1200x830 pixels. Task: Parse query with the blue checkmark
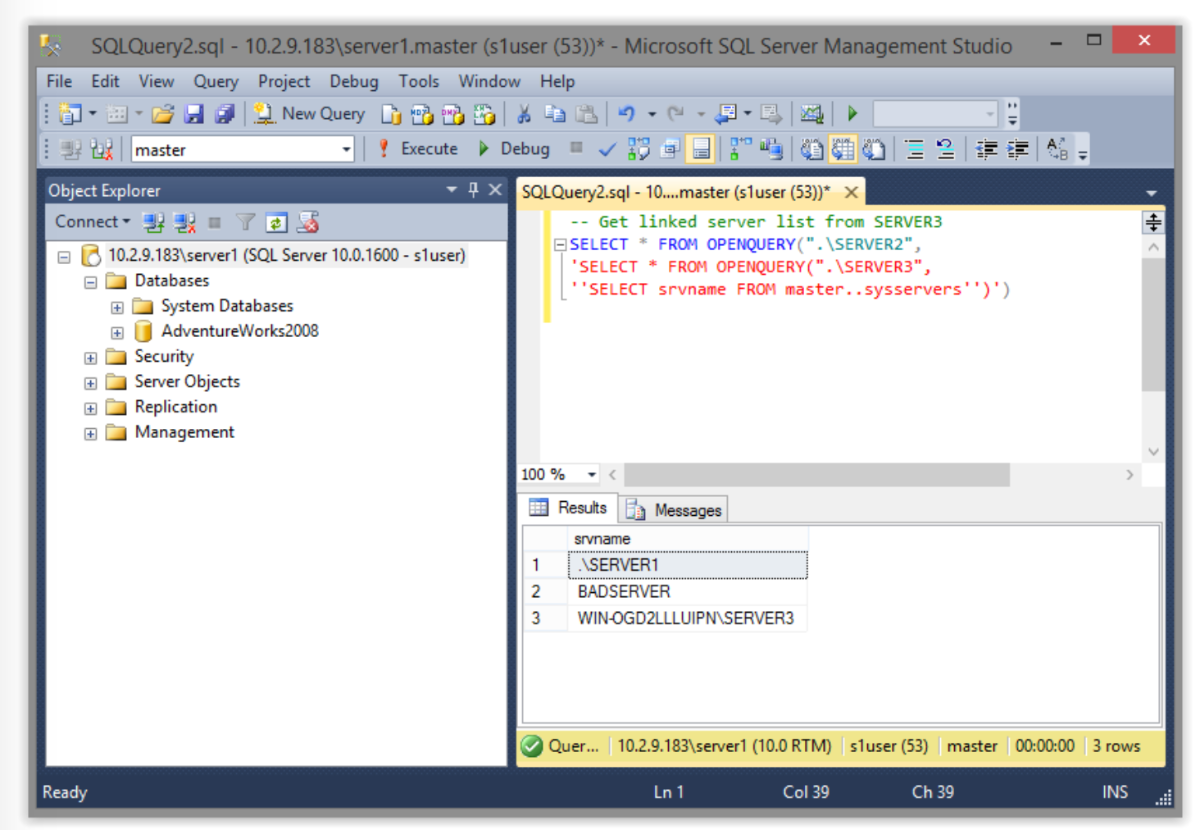[607, 150]
